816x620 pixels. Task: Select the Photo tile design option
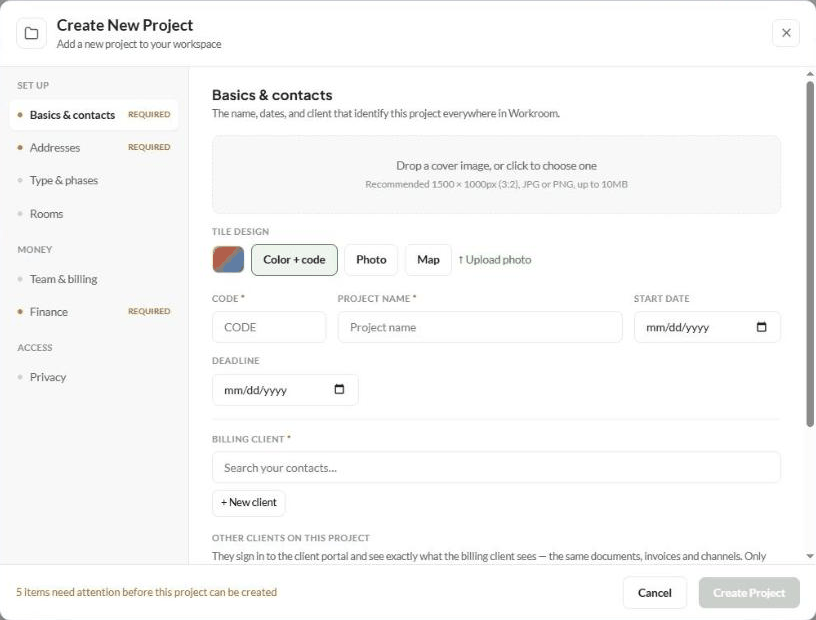click(x=371, y=260)
